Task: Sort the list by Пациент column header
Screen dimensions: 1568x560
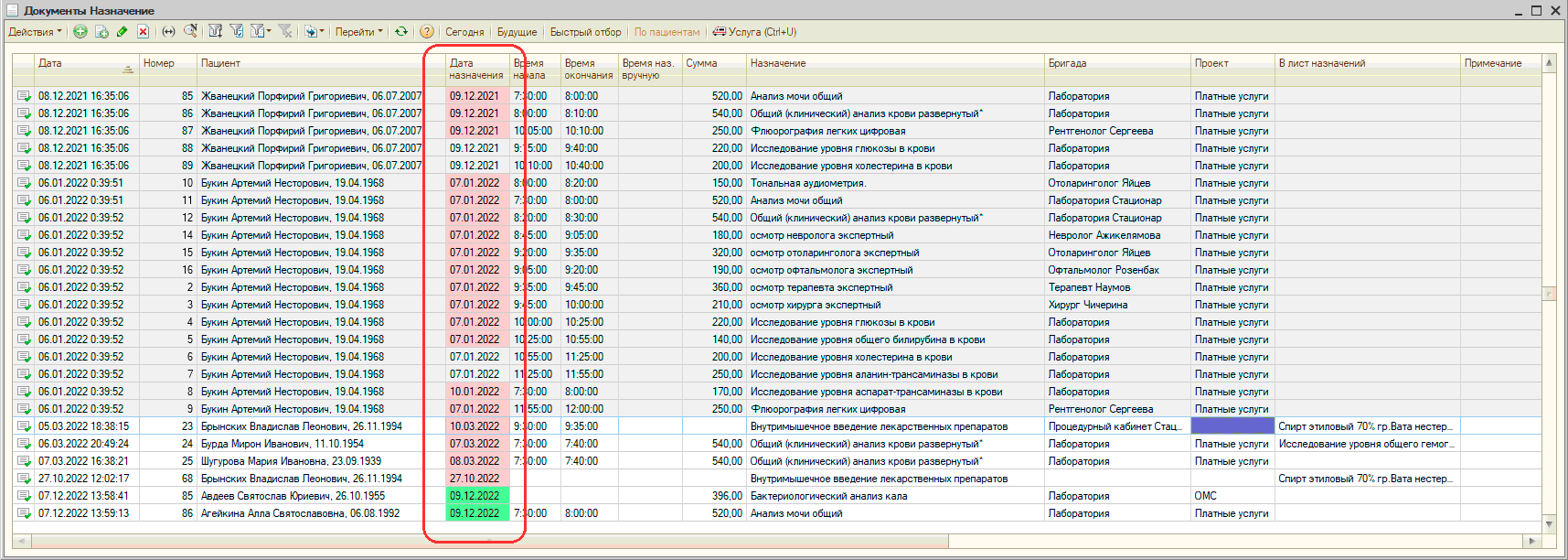Action: point(220,63)
